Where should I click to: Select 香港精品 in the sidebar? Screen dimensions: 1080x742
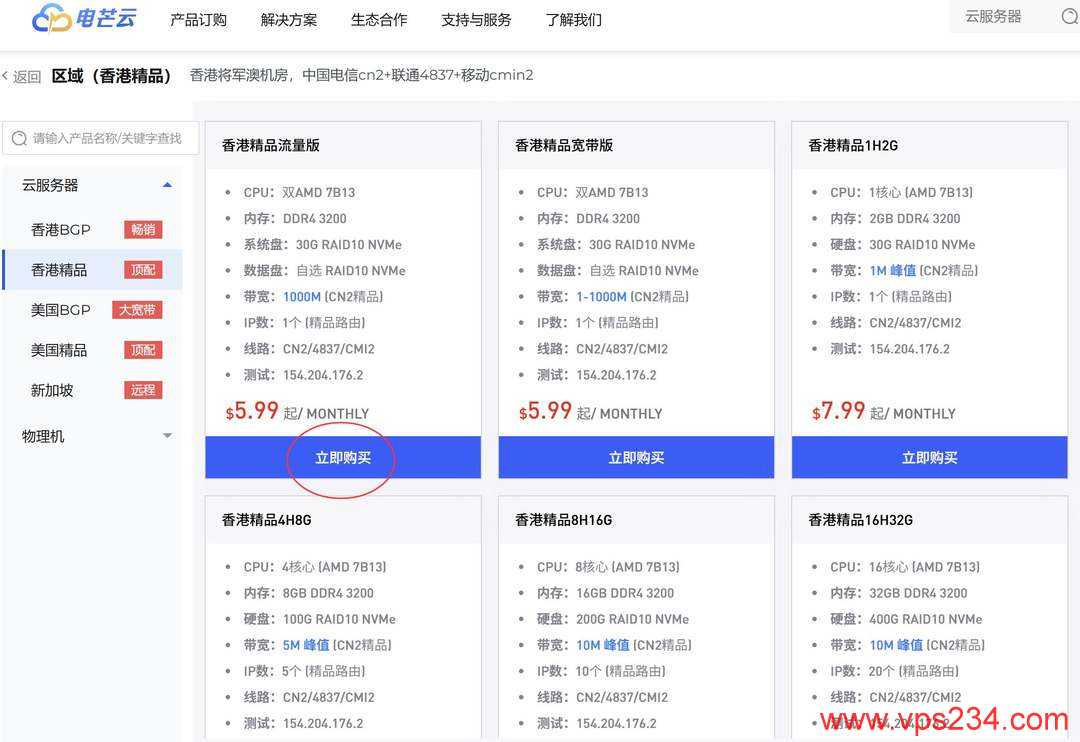tap(59, 270)
